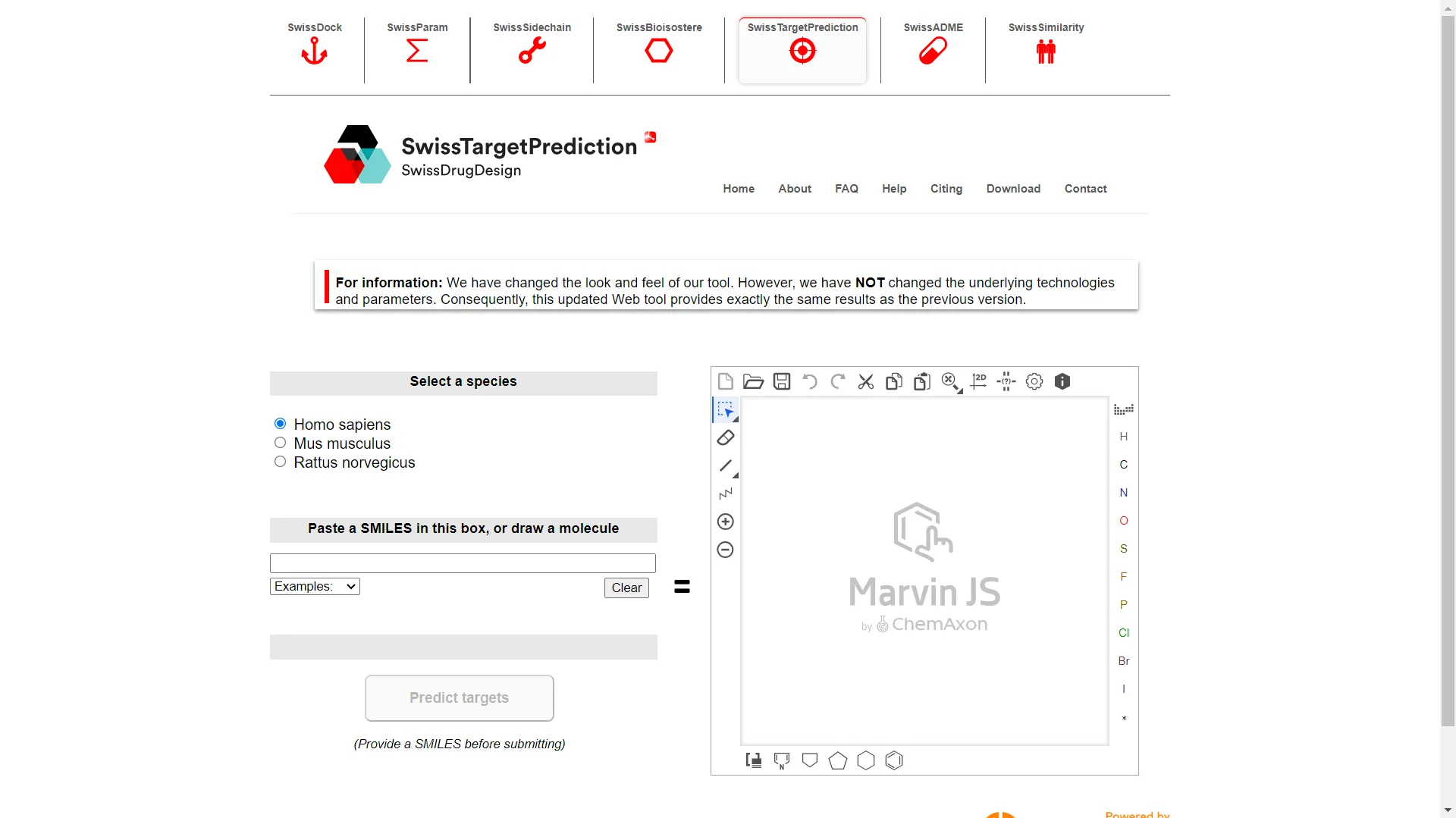Open the Examples dropdown

314,586
